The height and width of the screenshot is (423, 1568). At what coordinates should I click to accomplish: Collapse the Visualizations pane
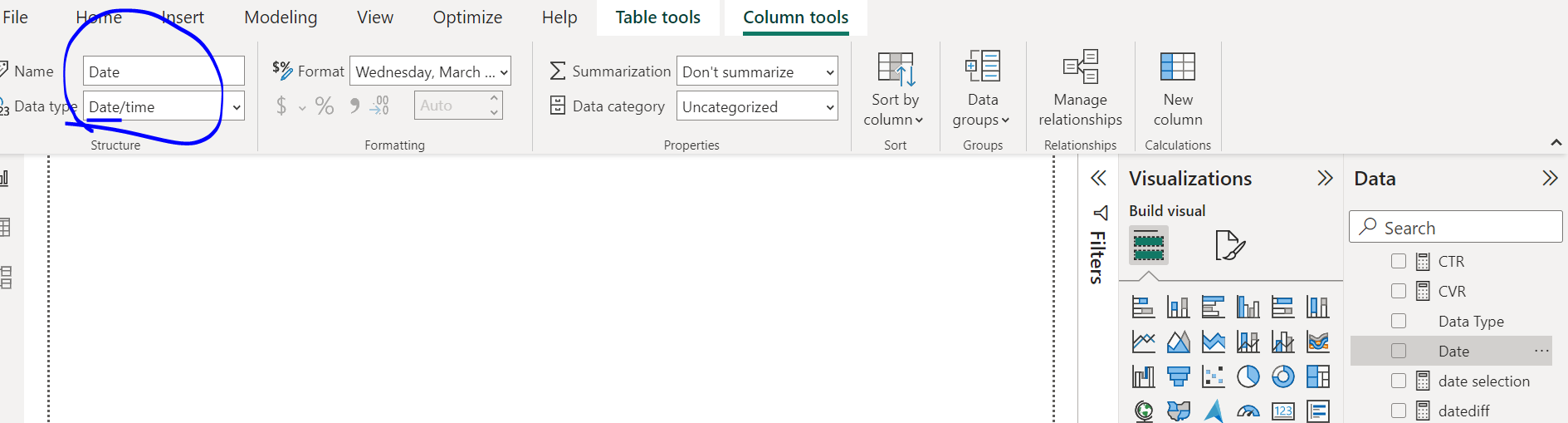click(1325, 178)
